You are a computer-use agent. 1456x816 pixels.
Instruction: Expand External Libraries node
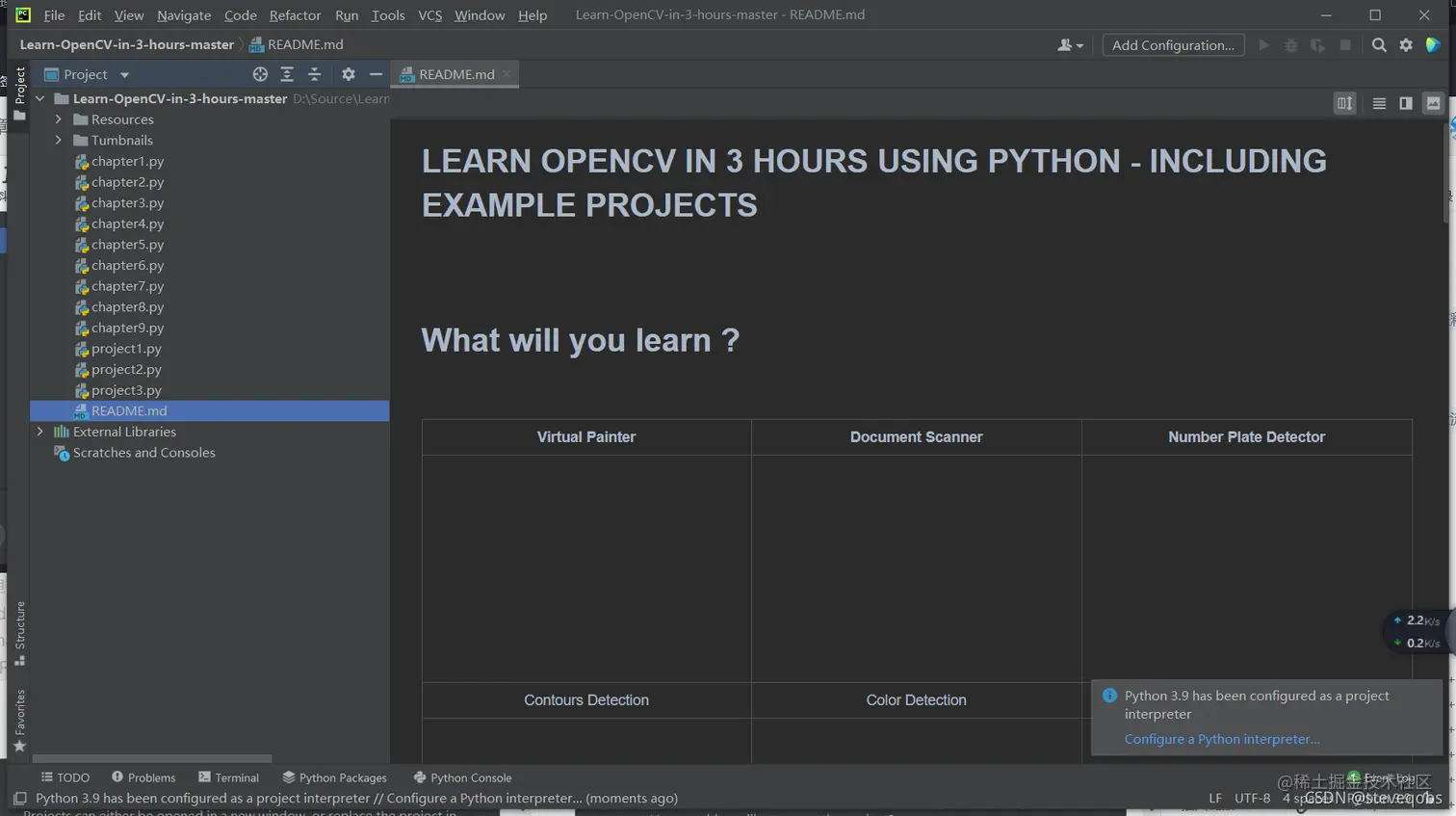tap(40, 432)
